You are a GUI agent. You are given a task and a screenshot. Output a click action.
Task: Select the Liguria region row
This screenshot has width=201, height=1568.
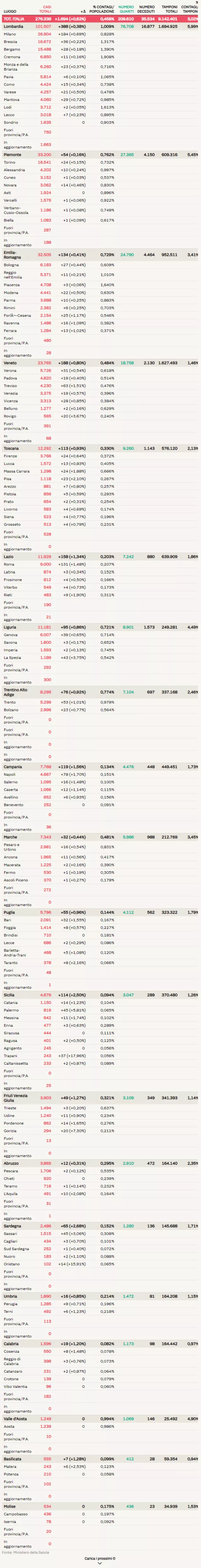coord(101,627)
